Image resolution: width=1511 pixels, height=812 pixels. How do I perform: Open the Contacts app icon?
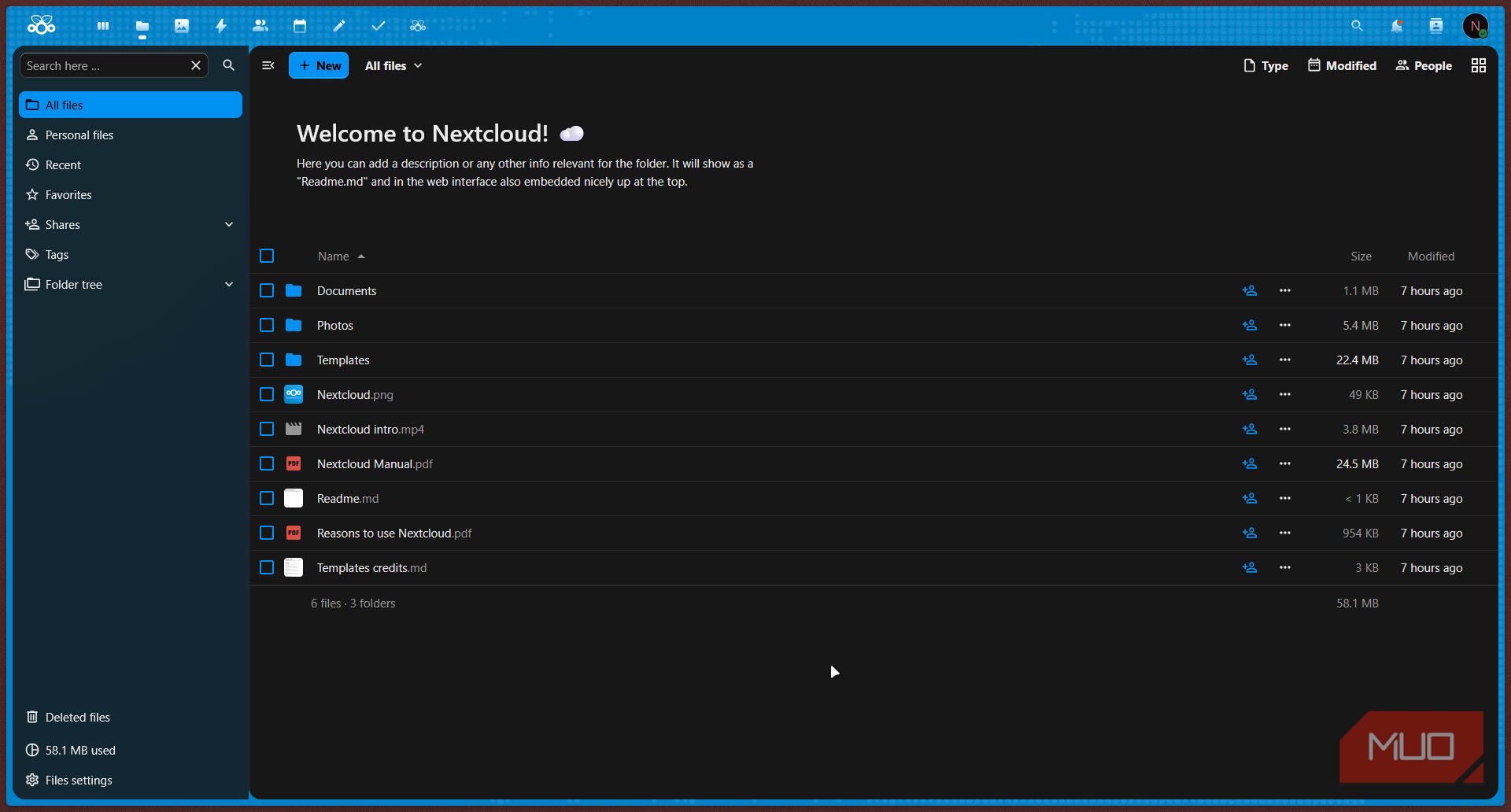[x=260, y=26]
